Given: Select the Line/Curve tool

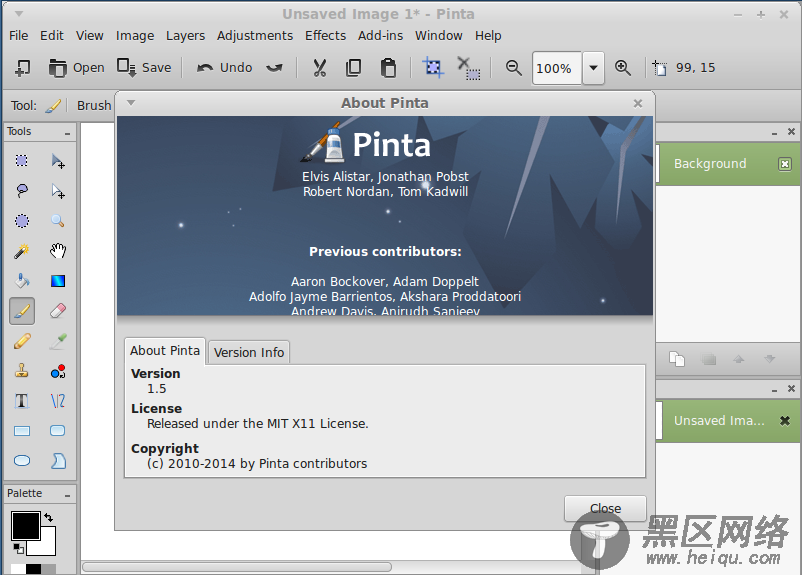Looking at the screenshot, I should coord(58,401).
